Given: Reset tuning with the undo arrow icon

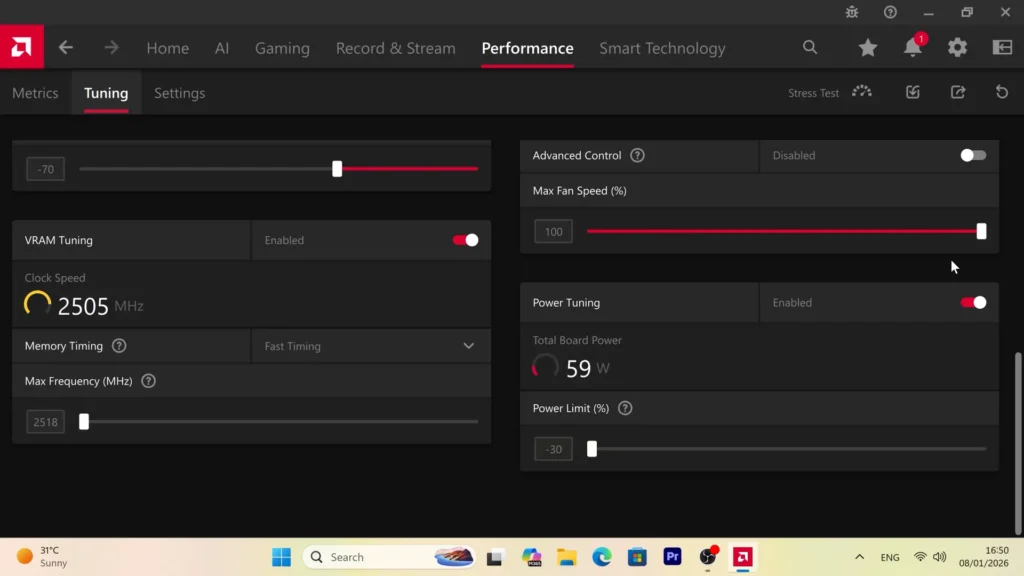Looking at the screenshot, I should 1002,92.
